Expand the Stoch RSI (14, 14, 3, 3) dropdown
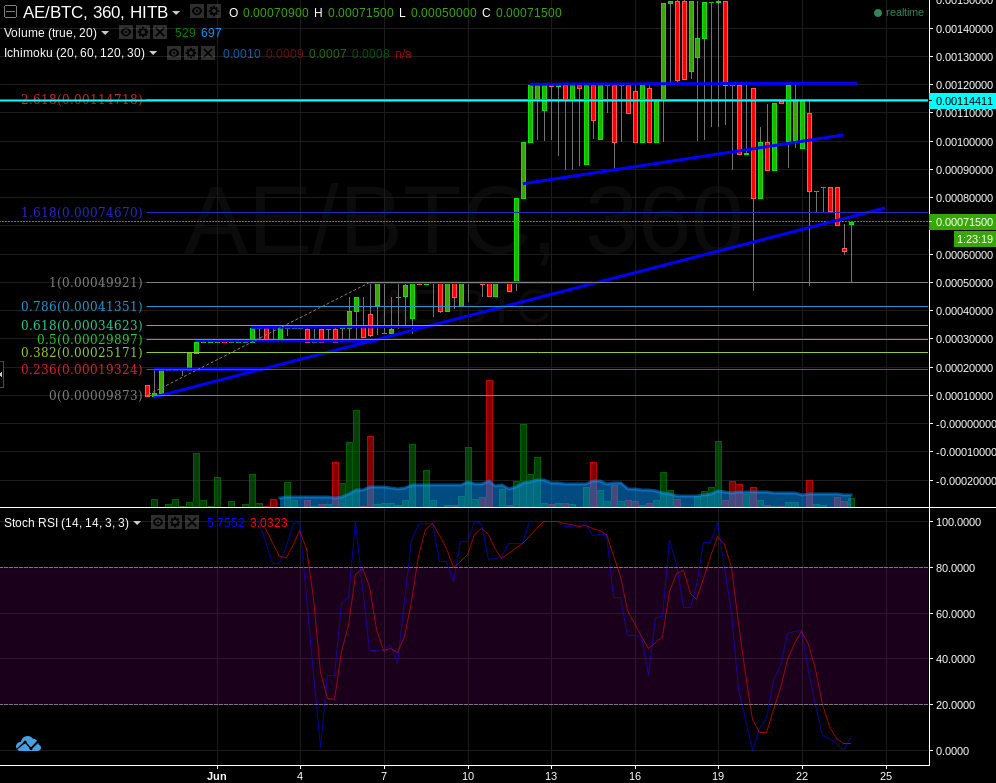The height and width of the screenshot is (783, 996). click(x=137, y=523)
